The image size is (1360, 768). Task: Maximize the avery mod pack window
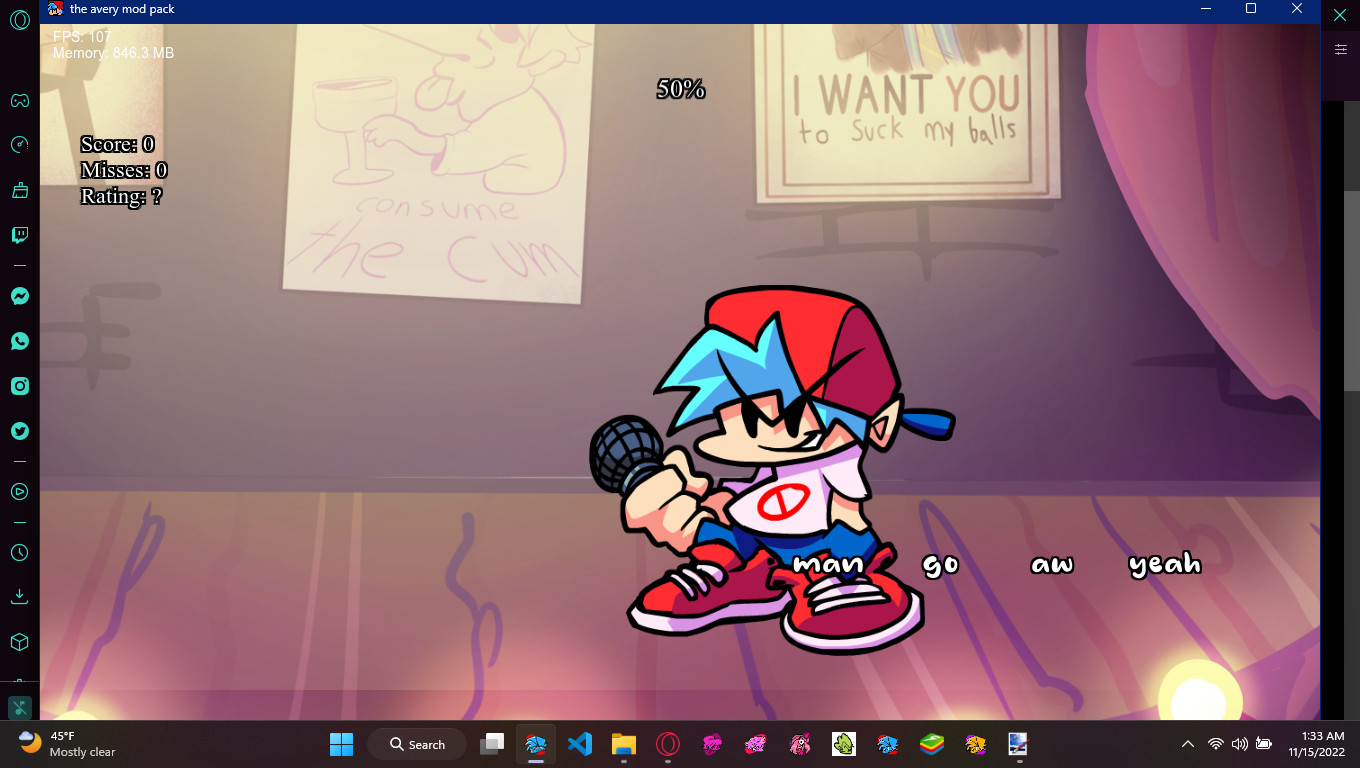click(1251, 9)
